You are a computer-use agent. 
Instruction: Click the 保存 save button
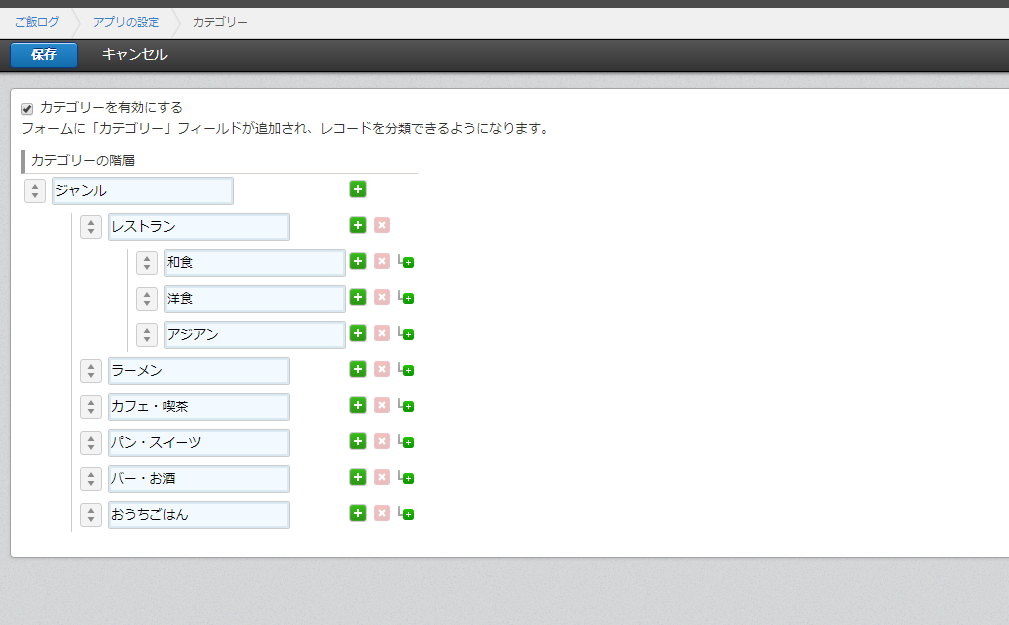(44, 55)
